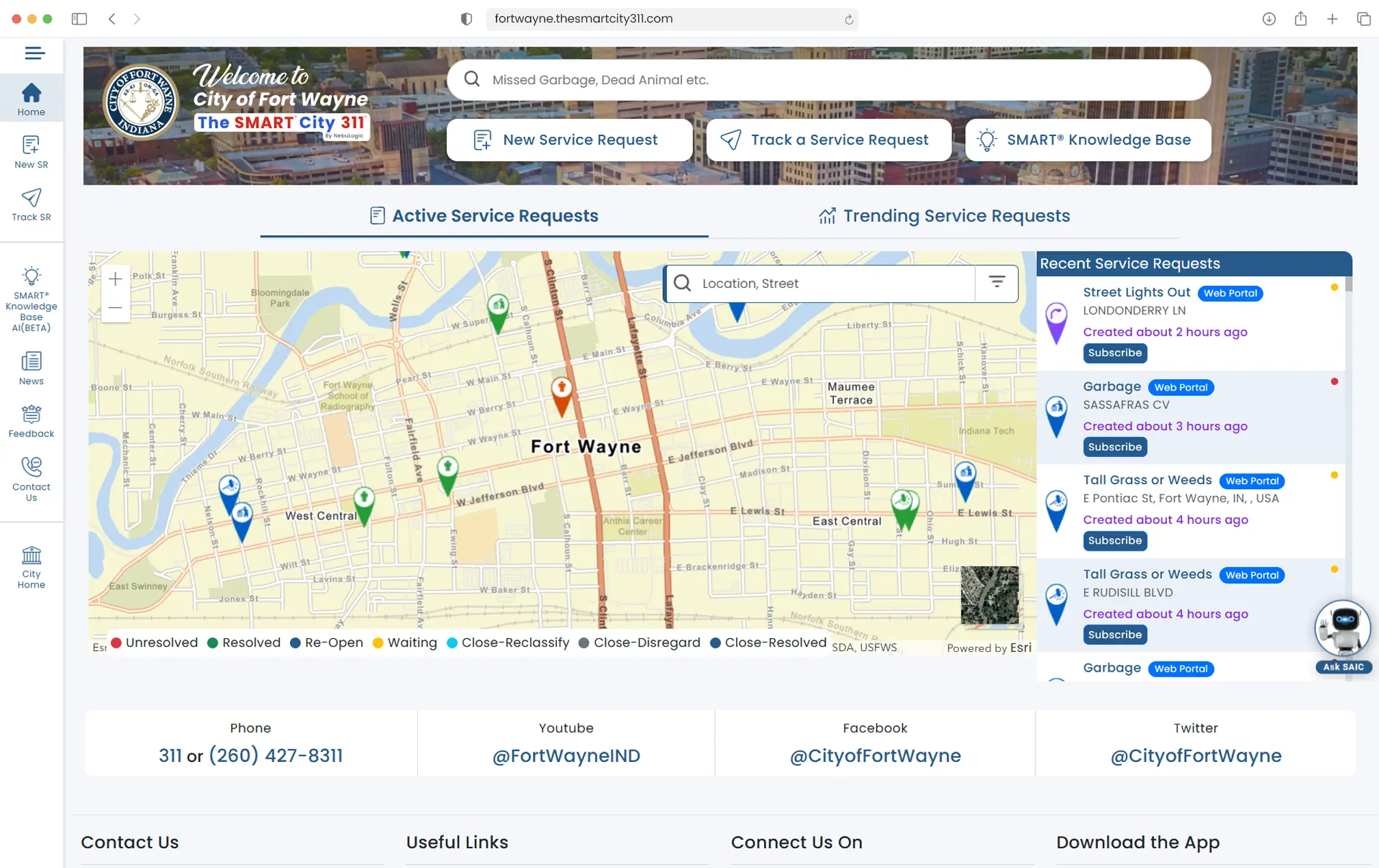Select the green pin in West Central
This screenshot has width=1379, height=868.
pos(364,505)
